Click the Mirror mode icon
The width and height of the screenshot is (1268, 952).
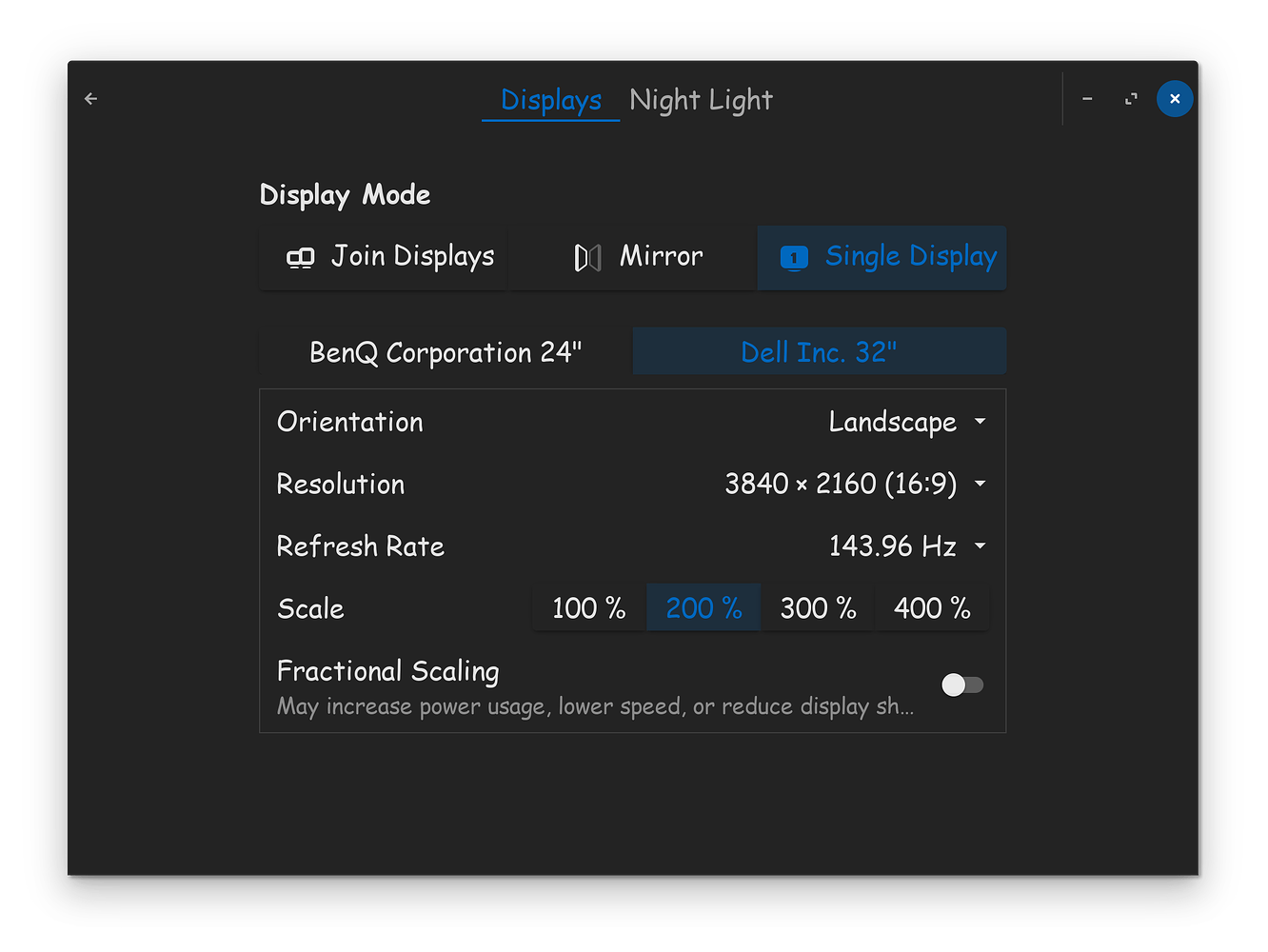pos(586,256)
